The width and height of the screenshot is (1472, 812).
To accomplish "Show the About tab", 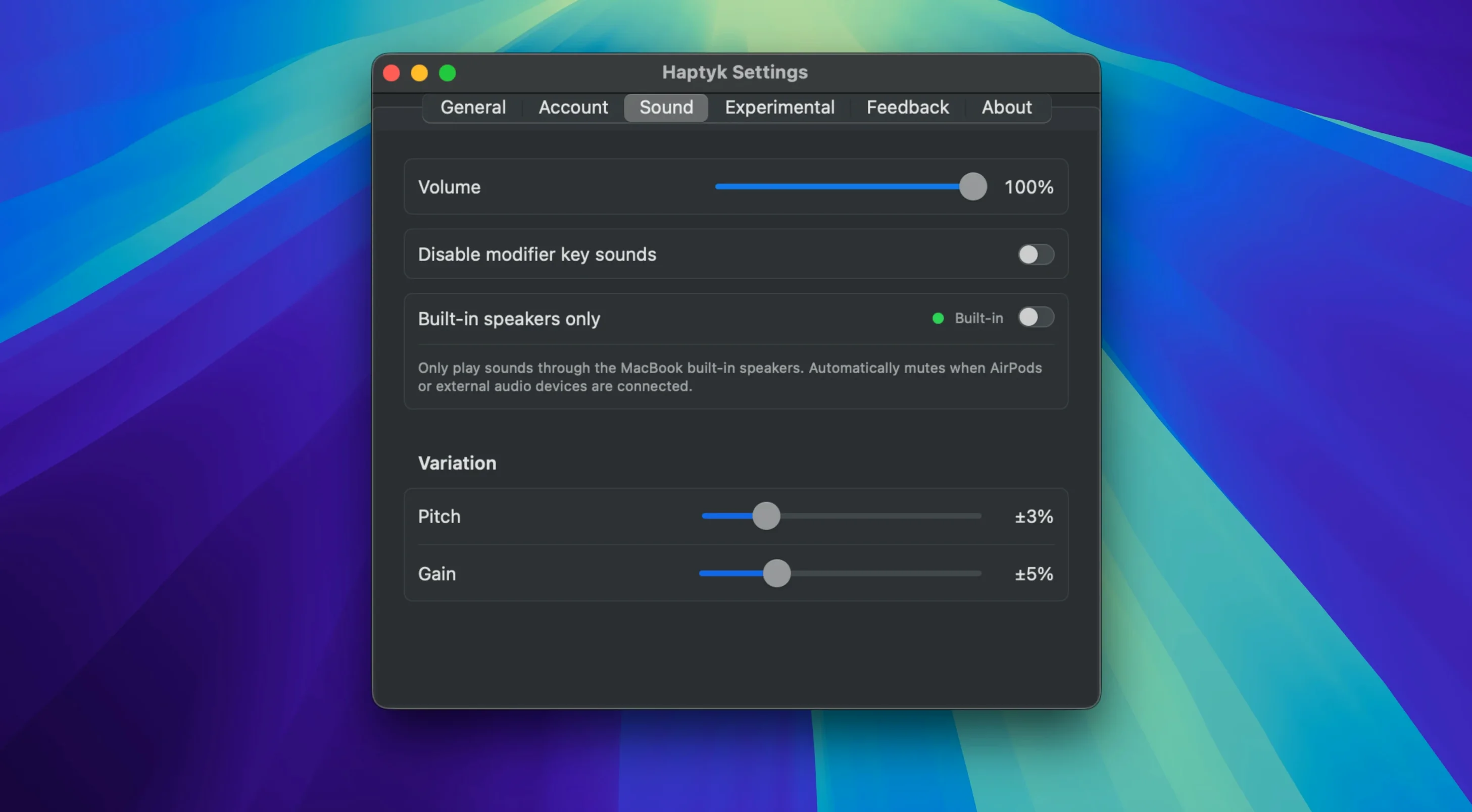I will point(1006,108).
